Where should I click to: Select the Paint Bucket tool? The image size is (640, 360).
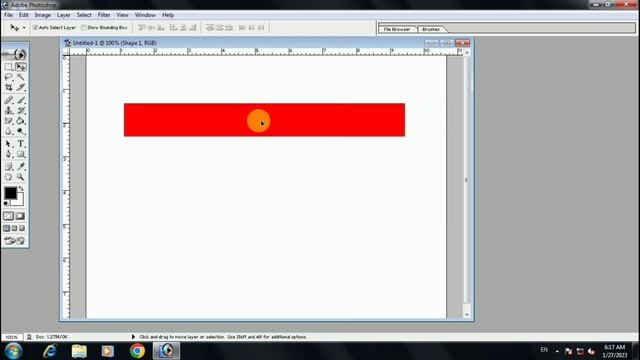(x=21, y=121)
